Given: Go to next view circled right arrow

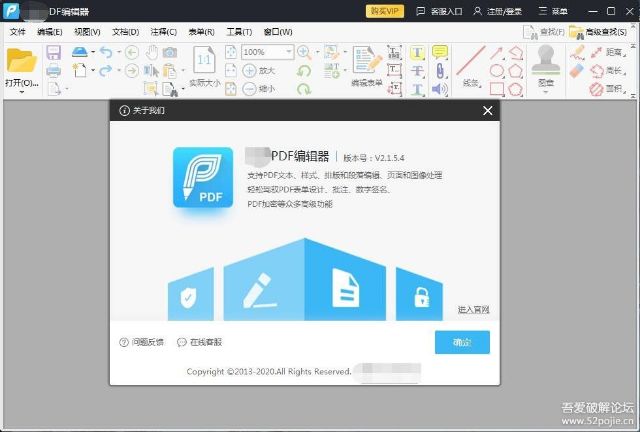Looking at the screenshot, I should coord(131,70).
